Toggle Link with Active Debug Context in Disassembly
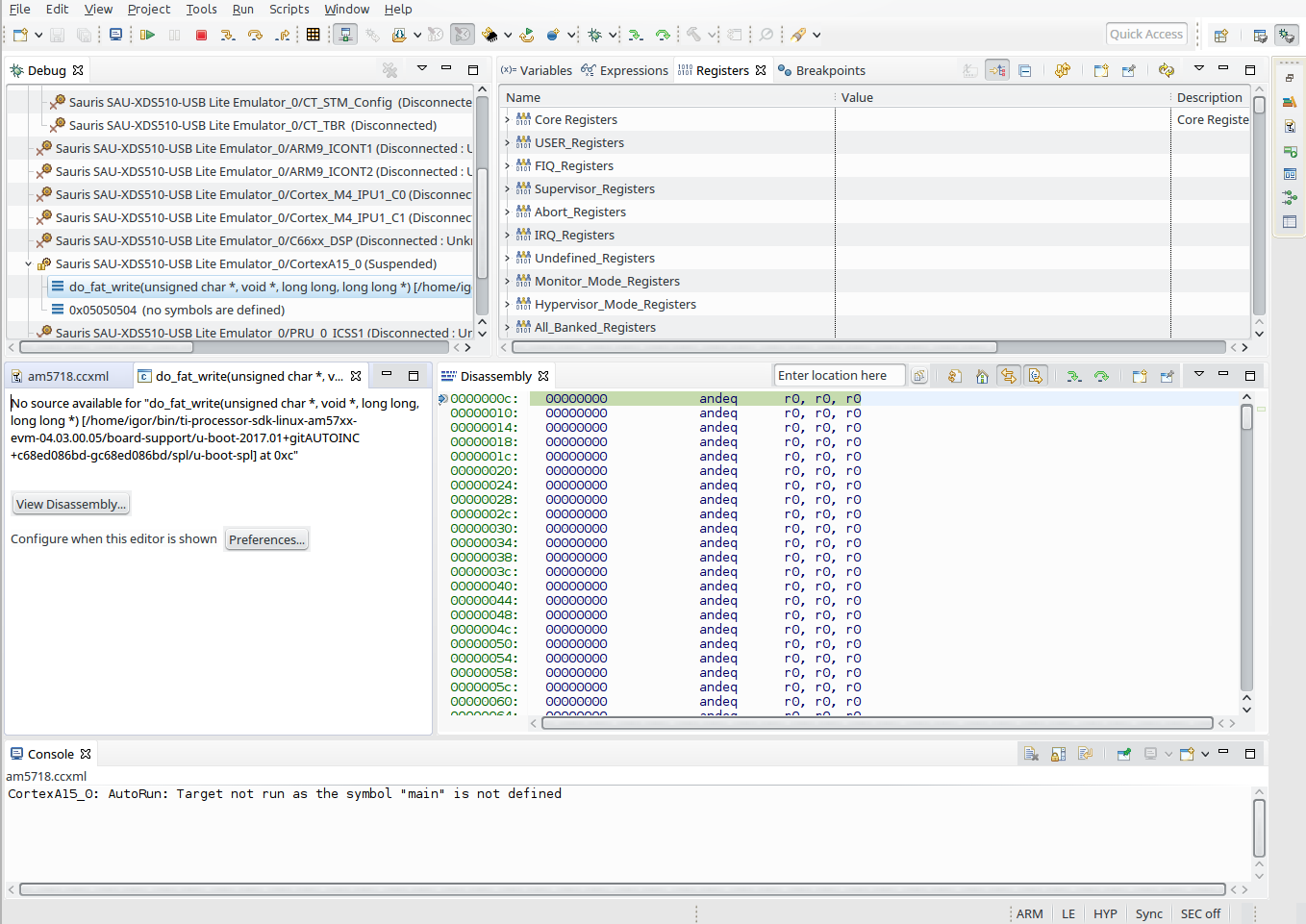 pos(1009,376)
